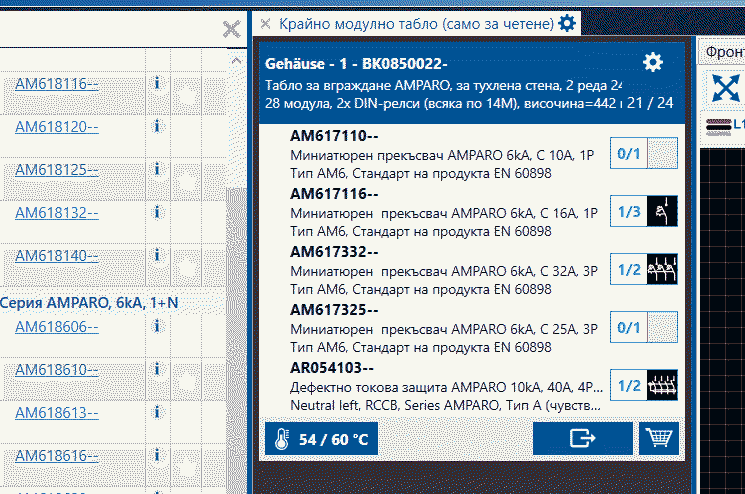Close the Крайно модулно табло tab

[266, 23]
